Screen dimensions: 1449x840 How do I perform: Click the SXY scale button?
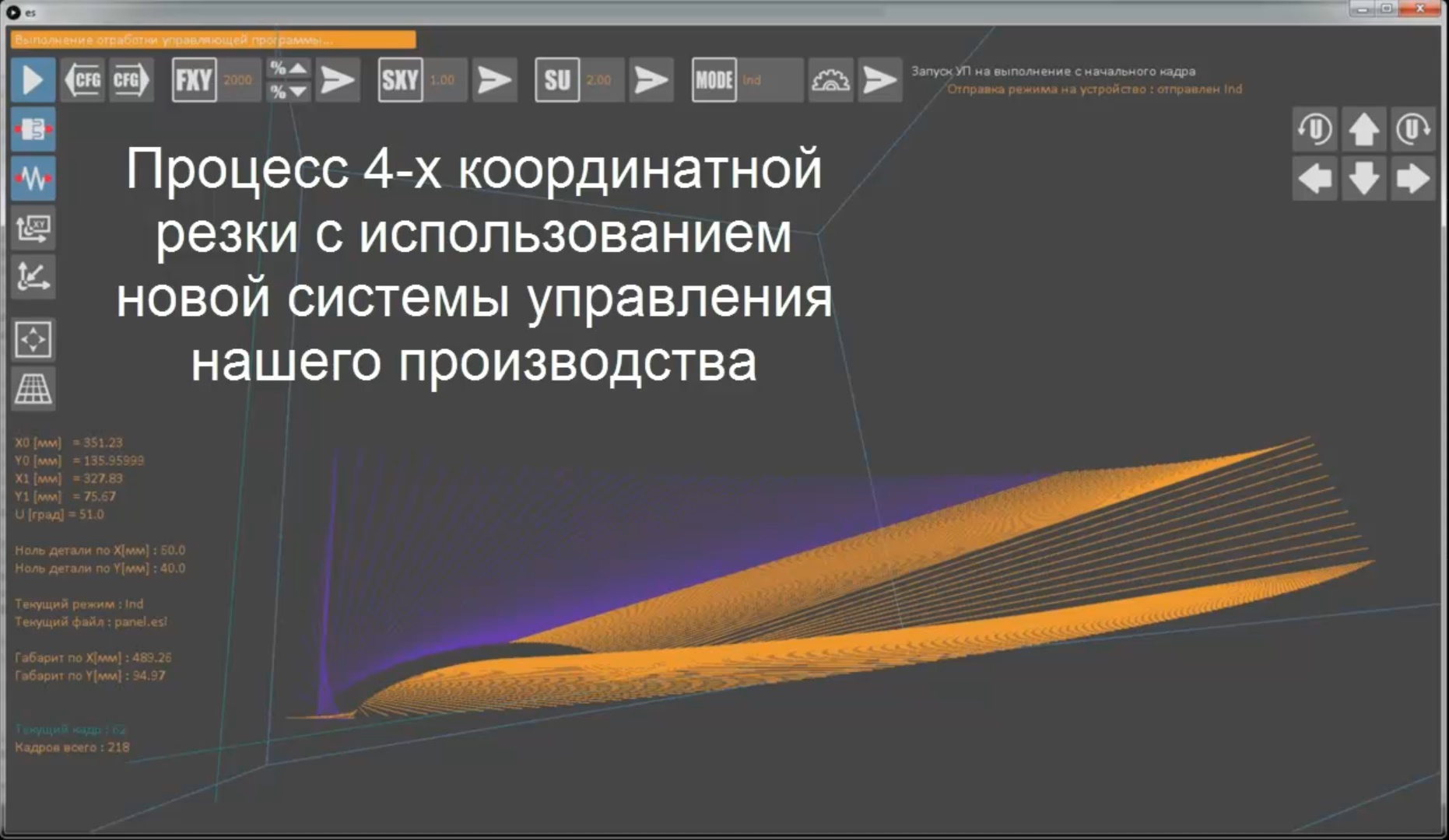click(400, 80)
